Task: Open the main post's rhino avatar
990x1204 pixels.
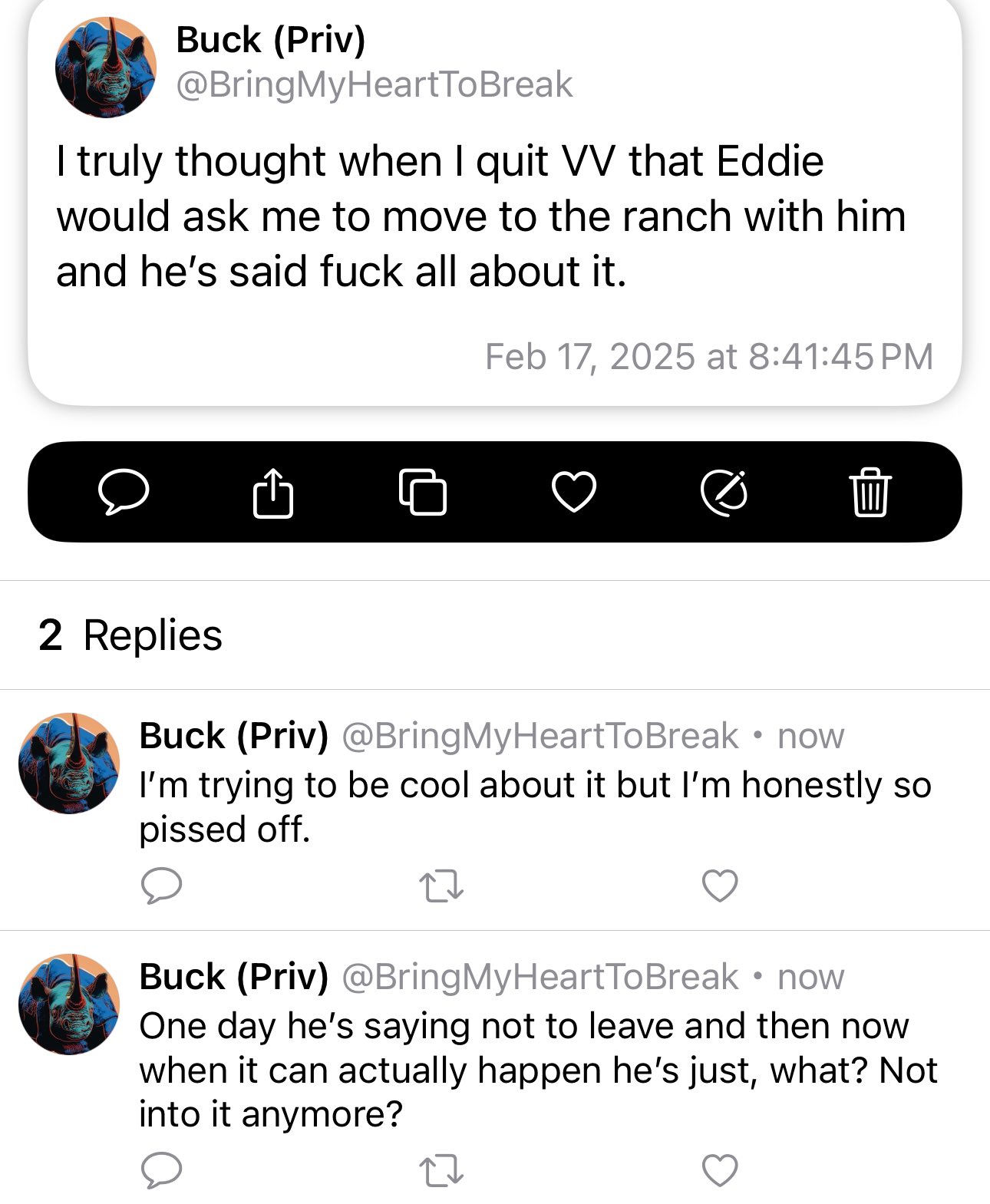Action: point(106,67)
